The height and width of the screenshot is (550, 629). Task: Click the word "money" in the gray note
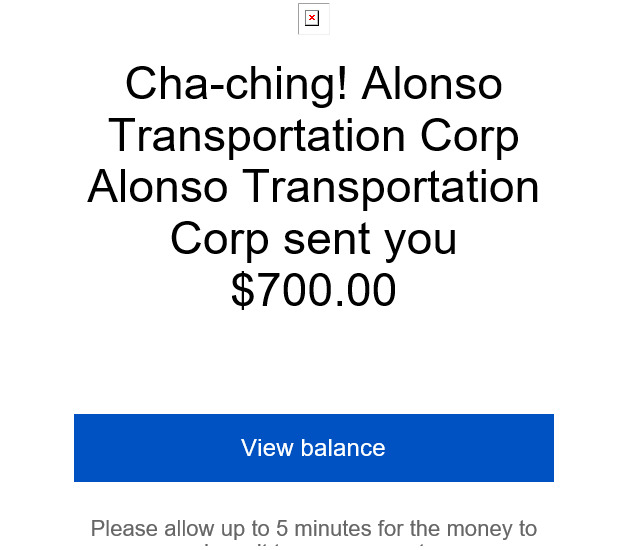479,529
